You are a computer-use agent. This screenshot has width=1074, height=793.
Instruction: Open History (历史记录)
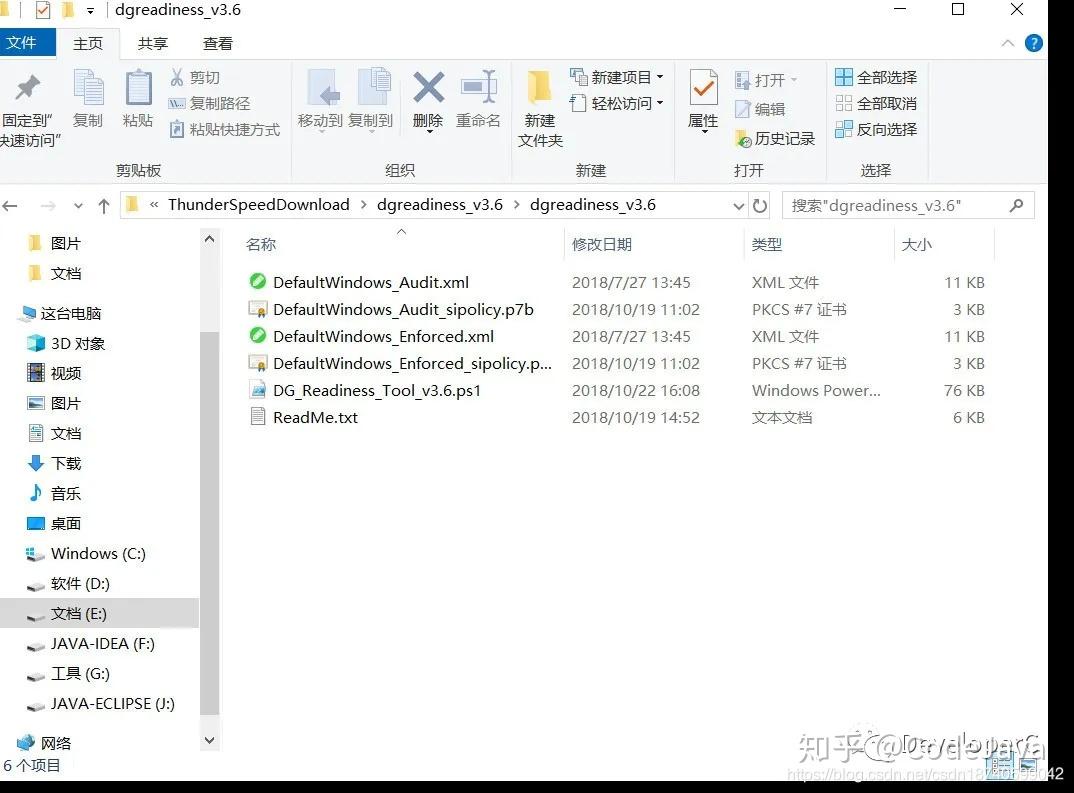[775, 139]
